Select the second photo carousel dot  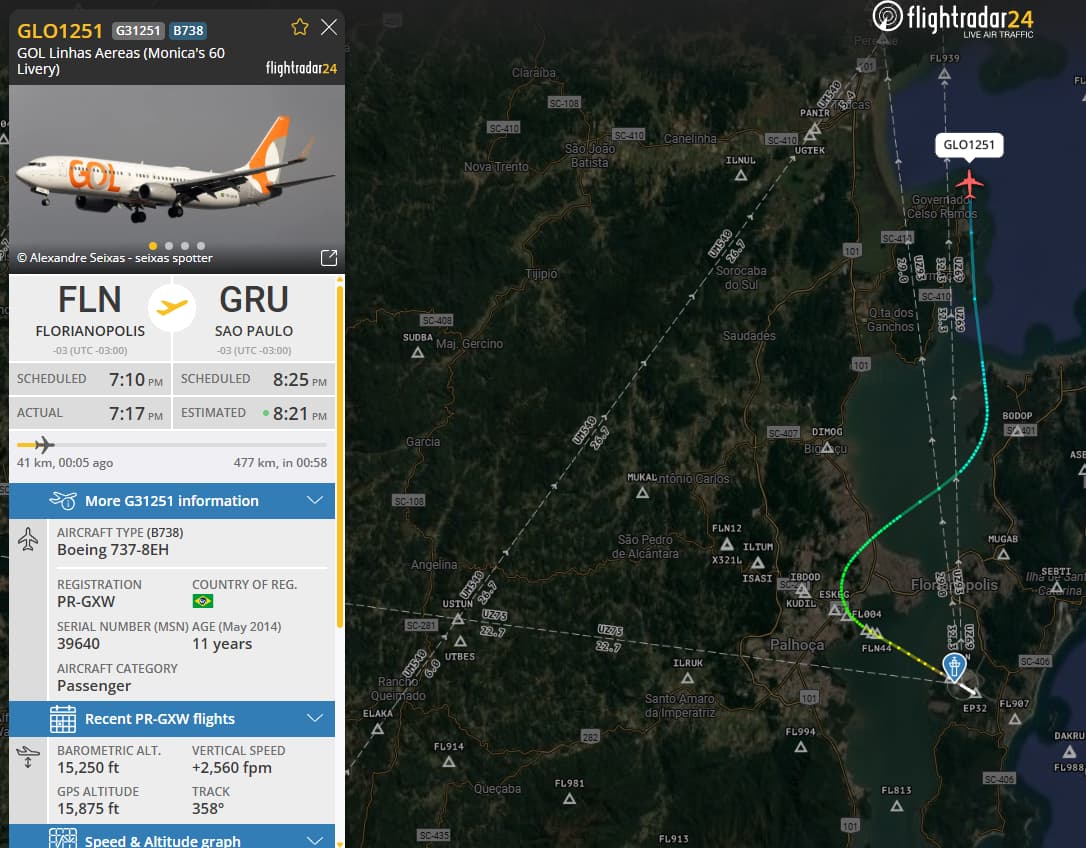[x=169, y=246]
